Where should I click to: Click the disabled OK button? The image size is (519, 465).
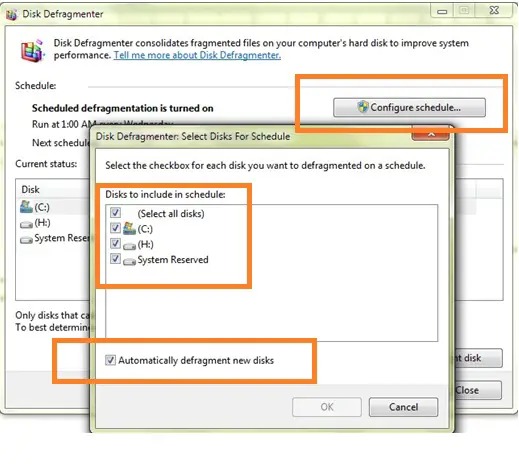pyautogui.click(x=327, y=407)
